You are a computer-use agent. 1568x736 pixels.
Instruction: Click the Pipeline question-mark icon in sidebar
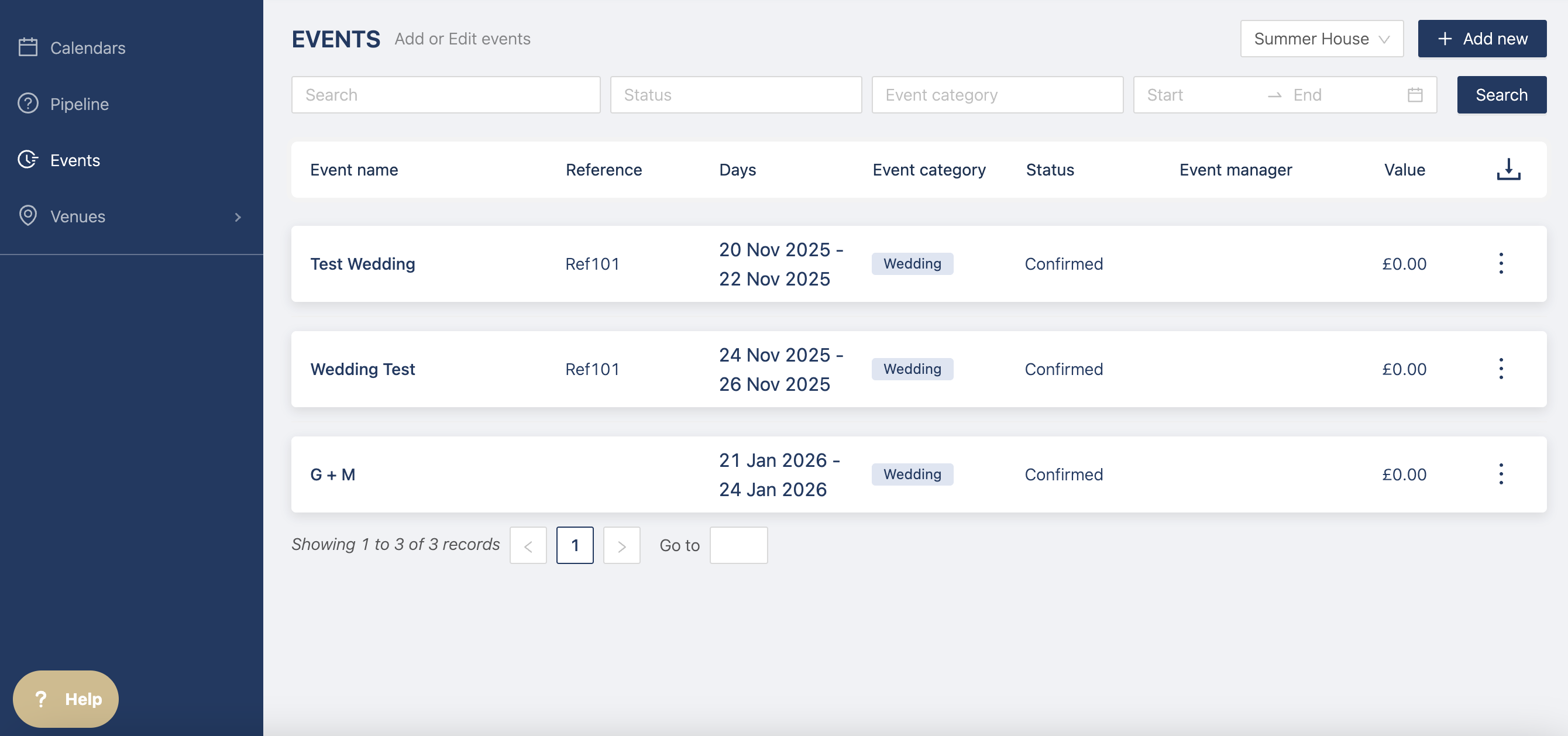(28, 104)
